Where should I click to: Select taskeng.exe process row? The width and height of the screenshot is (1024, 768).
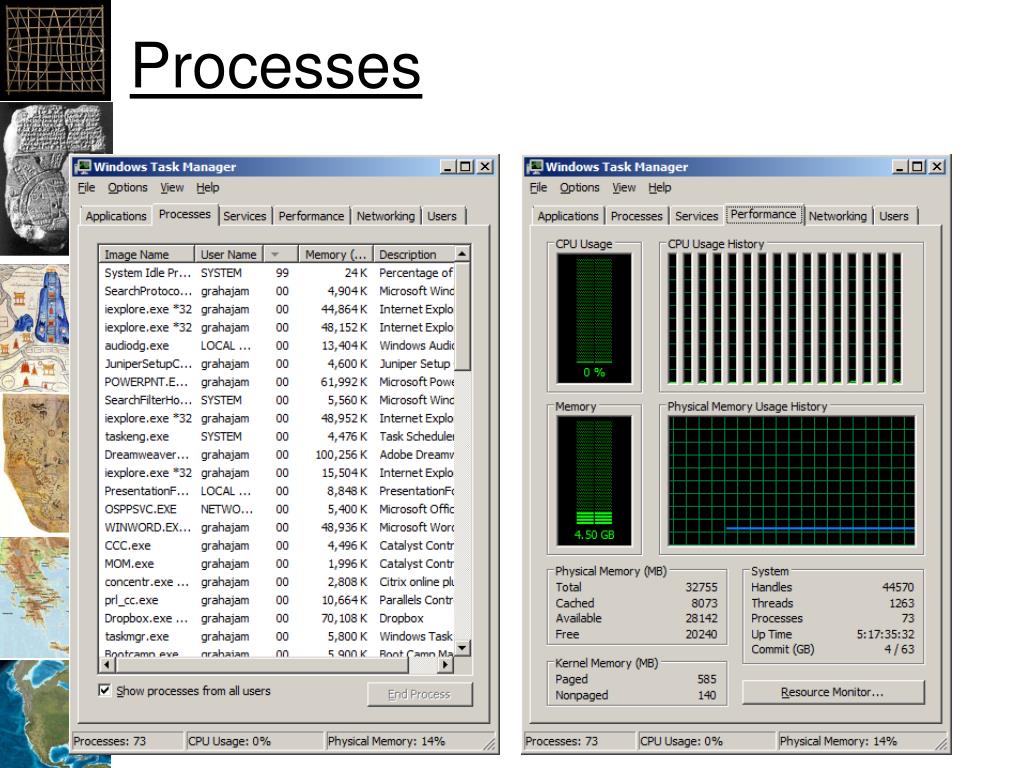tap(277, 436)
